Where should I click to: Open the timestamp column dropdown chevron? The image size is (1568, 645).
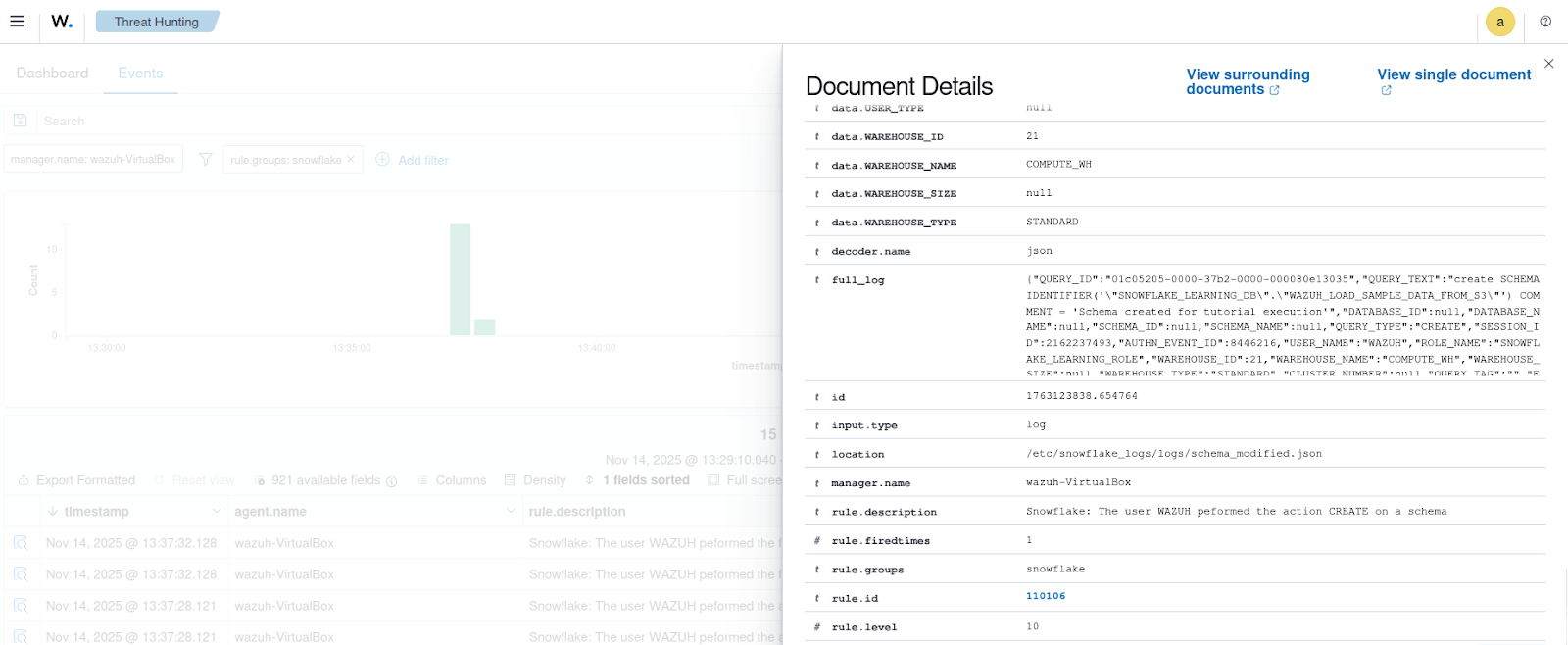[x=217, y=511]
